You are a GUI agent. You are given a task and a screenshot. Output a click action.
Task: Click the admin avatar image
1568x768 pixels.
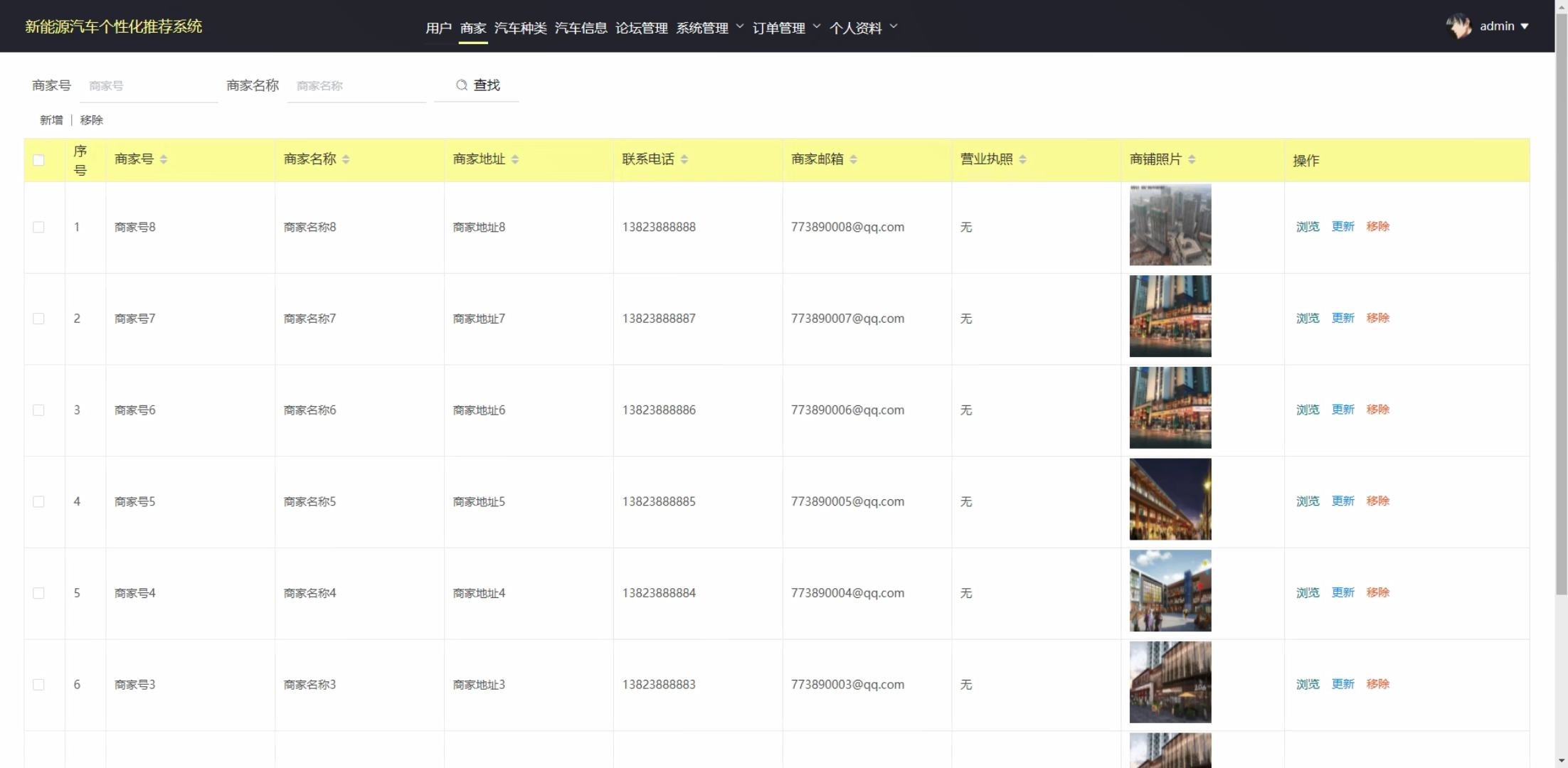tap(1458, 26)
